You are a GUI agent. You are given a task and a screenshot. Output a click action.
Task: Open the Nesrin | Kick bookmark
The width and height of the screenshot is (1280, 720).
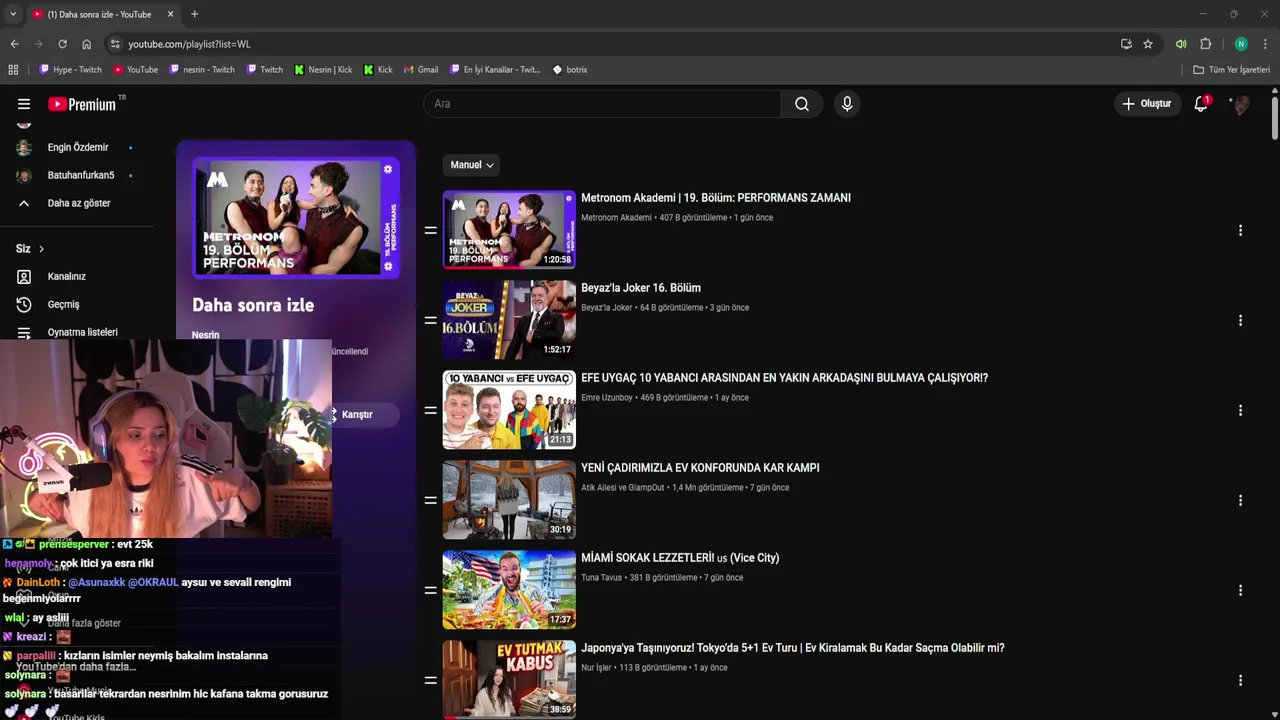tap(323, 70)
